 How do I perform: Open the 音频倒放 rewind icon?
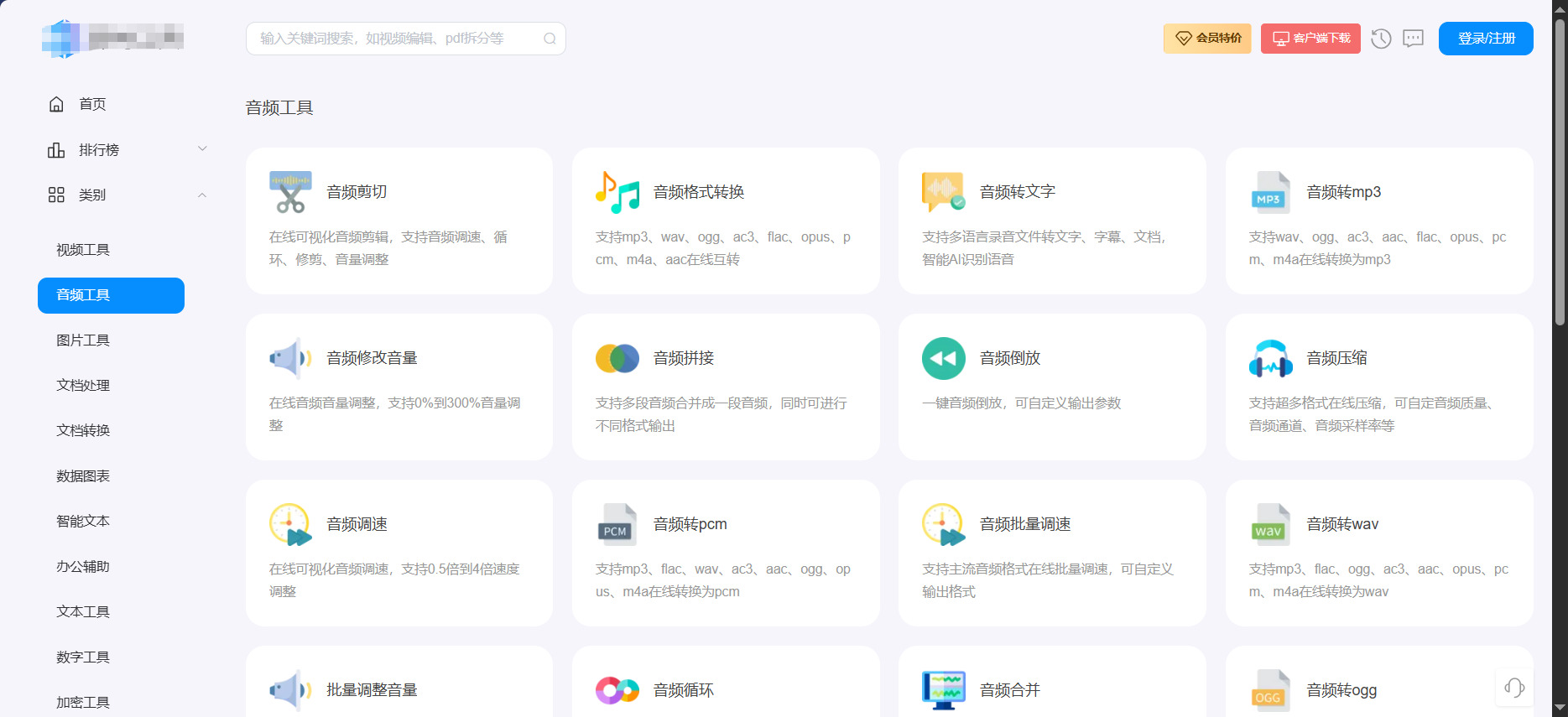coord(944,358)
